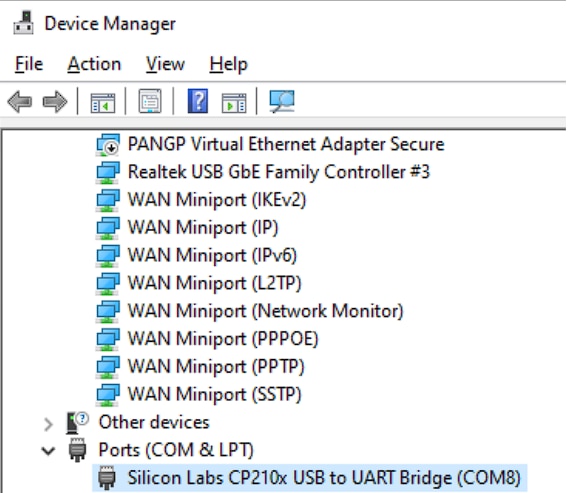Open the View menu
The image size is (577, 493).
pos(165,64)
